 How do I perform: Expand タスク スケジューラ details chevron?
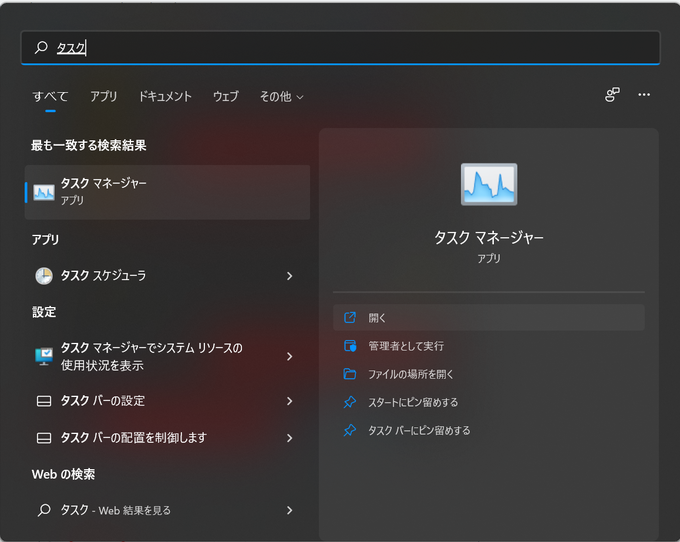tap(289, 276)
